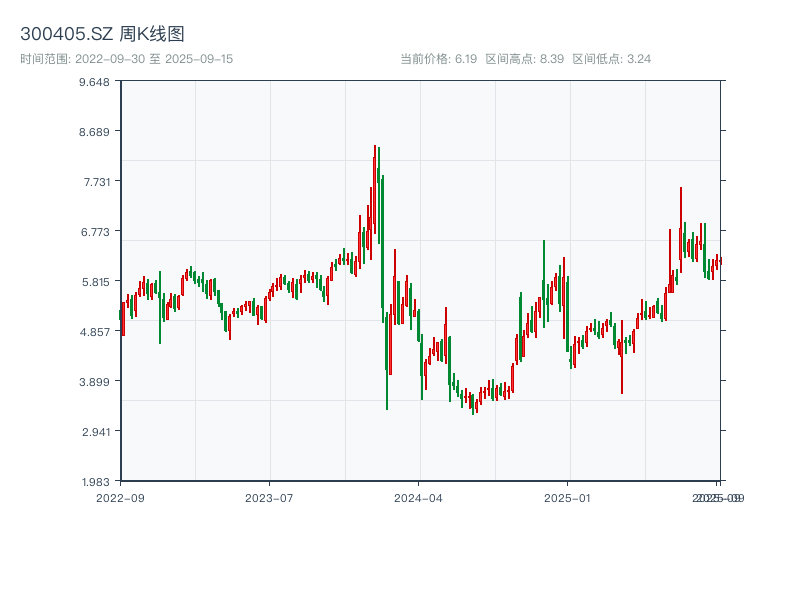This screenshot has width=800, height=600.
Task: Click x-axis date label 2025-01
Action: pyautogui.click(x=567, y=498)
